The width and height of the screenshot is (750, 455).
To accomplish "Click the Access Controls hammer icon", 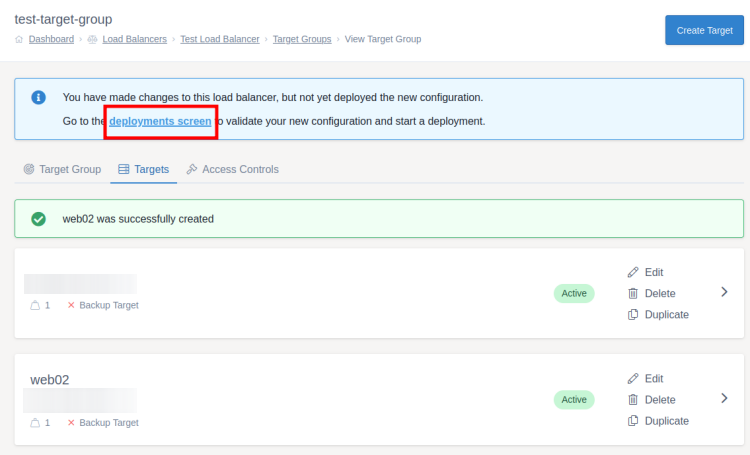I will click(192, 169).
